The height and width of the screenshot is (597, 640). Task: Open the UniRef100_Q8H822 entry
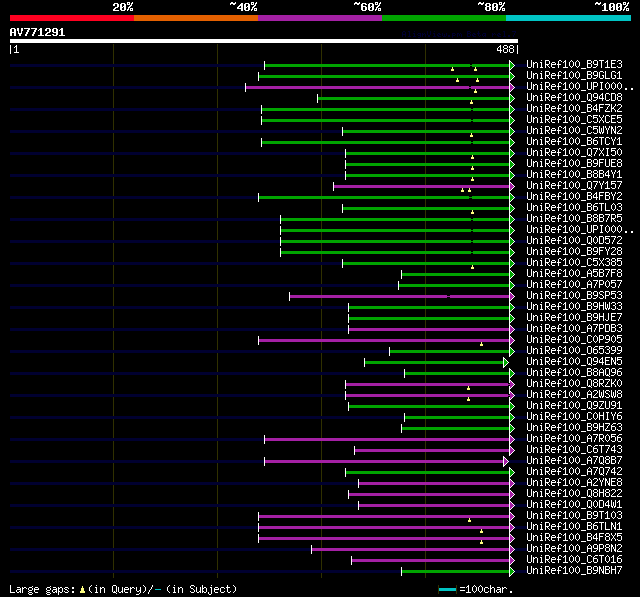[574, 494]
